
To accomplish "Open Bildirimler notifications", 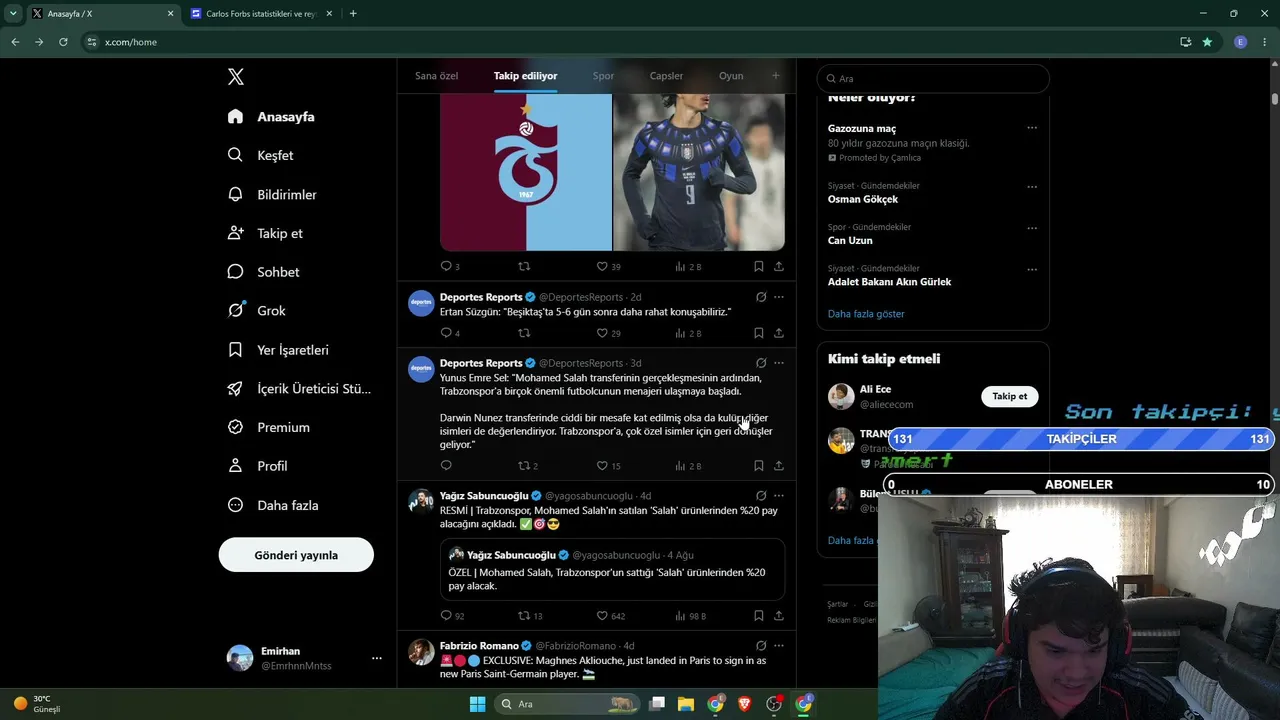I will (x=272, y=194).
